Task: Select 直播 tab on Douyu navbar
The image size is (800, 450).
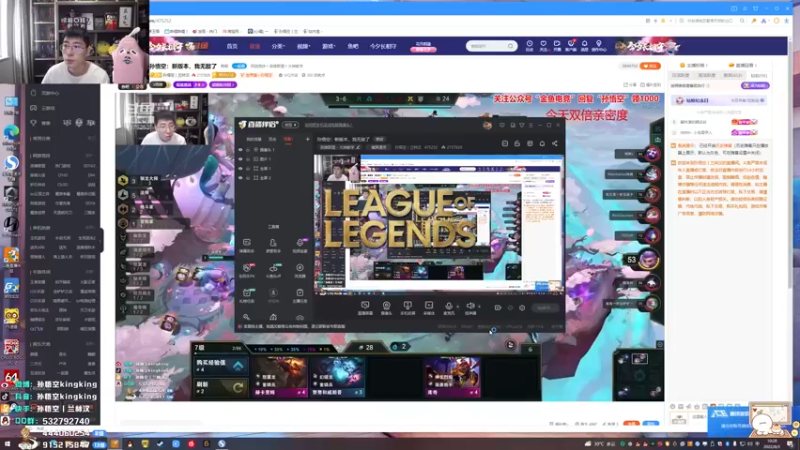Action: 255,46
